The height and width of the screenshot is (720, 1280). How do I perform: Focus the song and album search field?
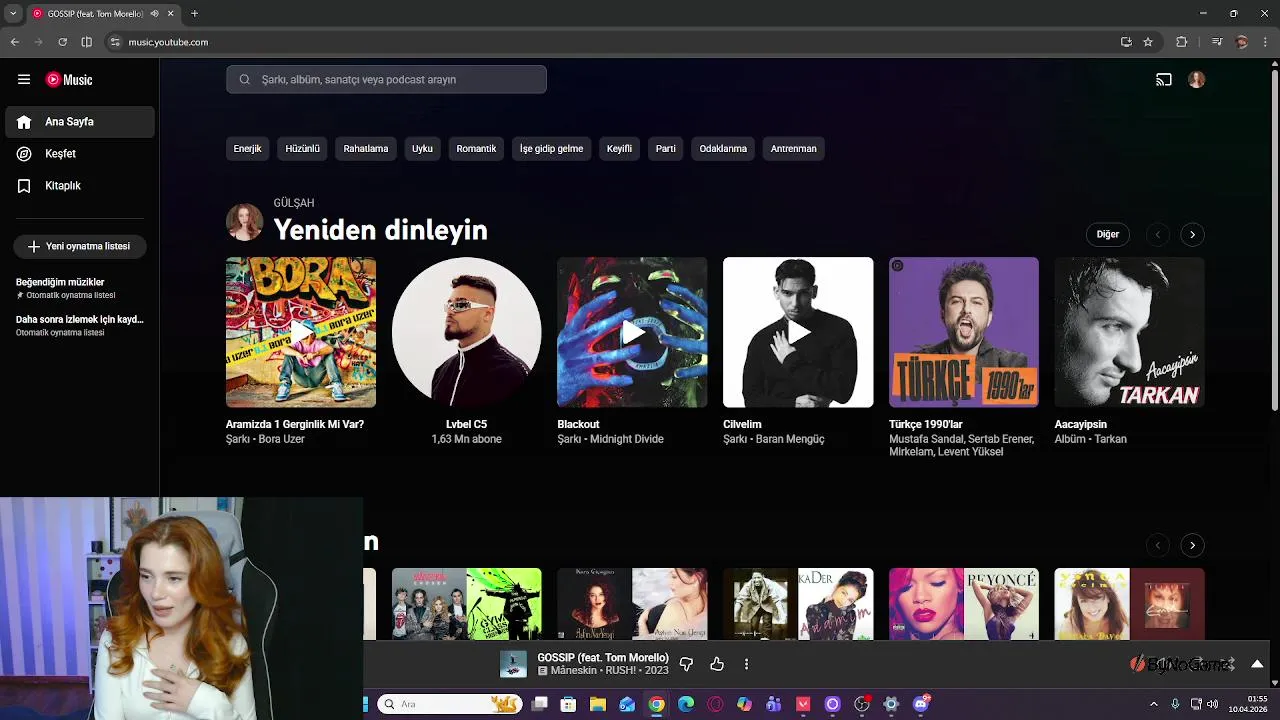point(386,79)
